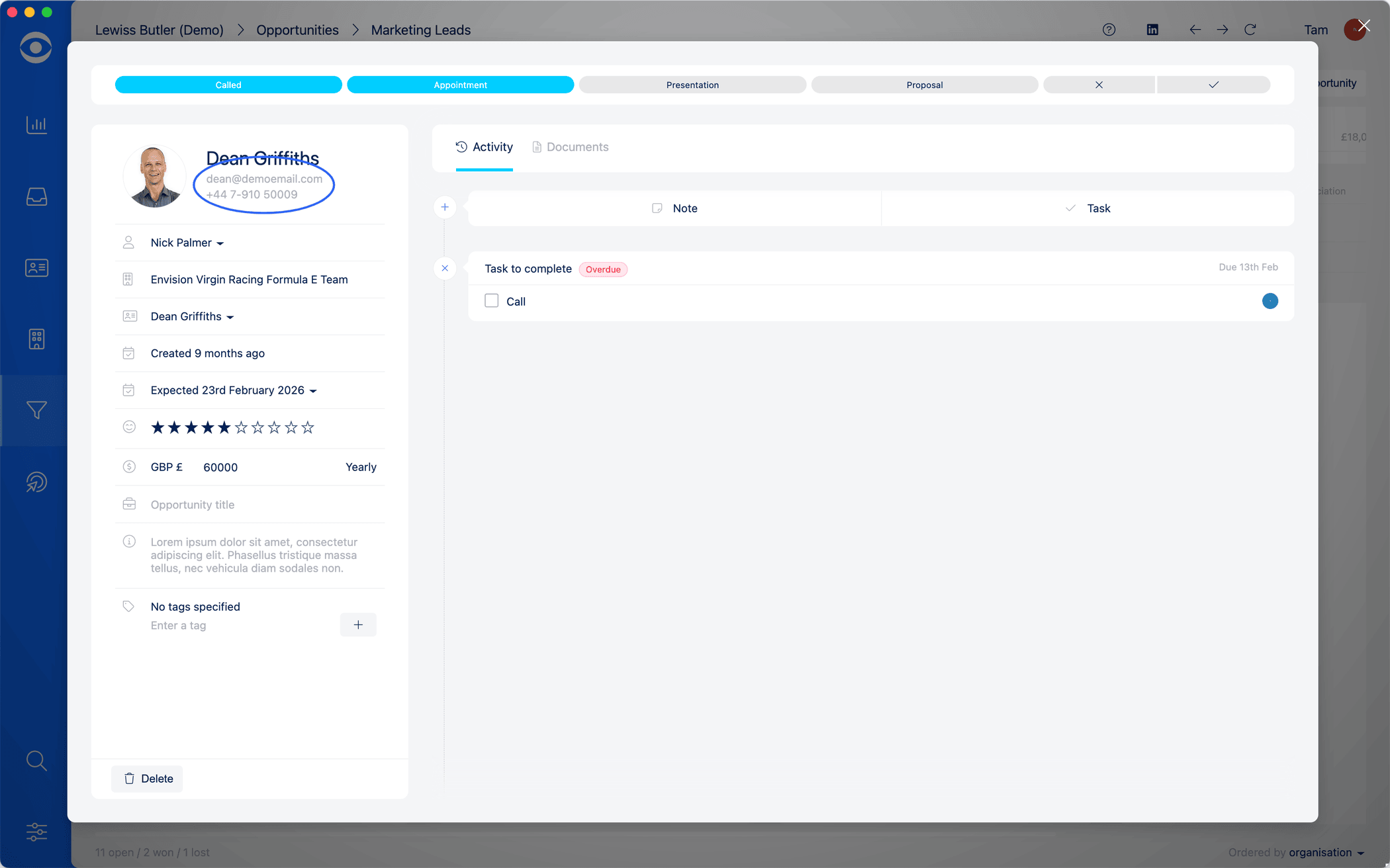
Task: Click the refresh icon in header
Action: 1250,30
